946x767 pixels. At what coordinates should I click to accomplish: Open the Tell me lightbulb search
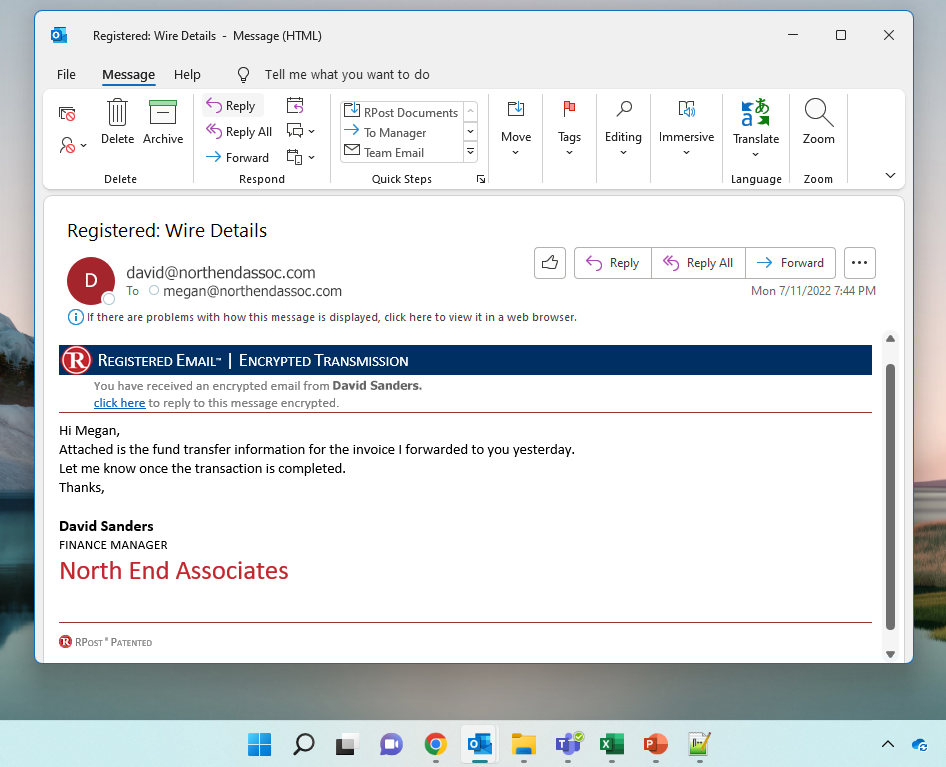243,75
